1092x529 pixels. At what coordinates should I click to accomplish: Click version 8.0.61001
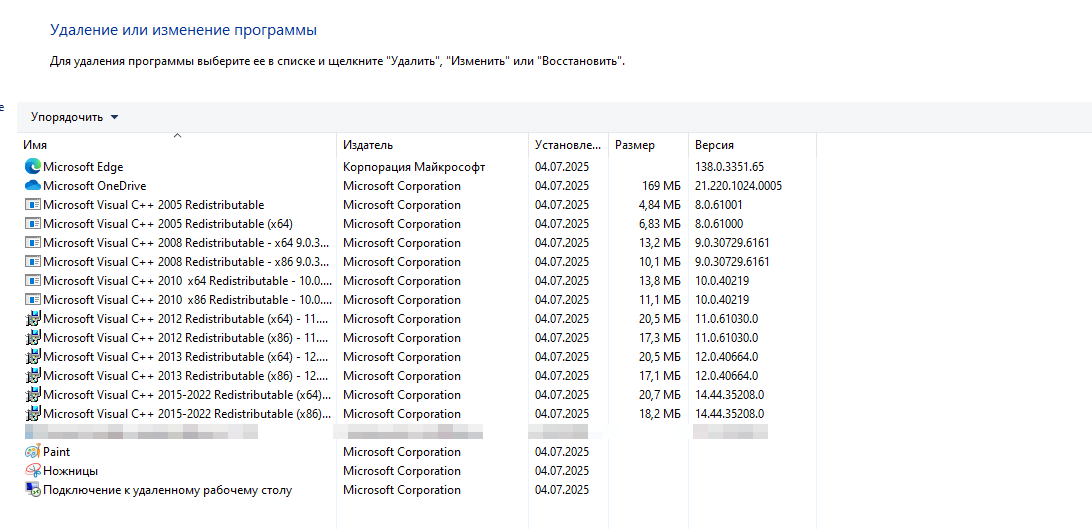[718, 205]
